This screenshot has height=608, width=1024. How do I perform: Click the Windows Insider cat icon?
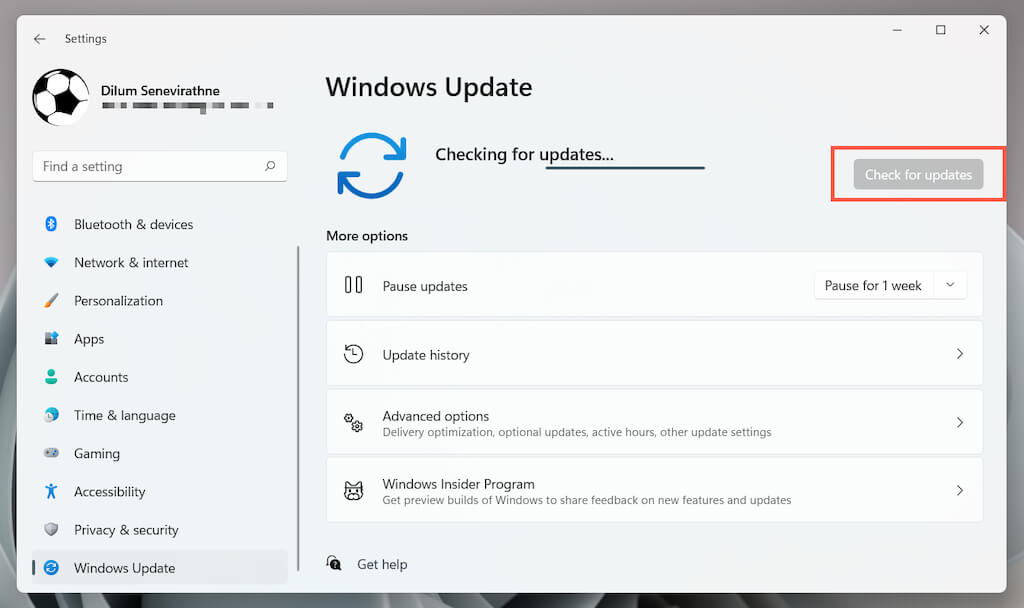(x=353, y=490)
